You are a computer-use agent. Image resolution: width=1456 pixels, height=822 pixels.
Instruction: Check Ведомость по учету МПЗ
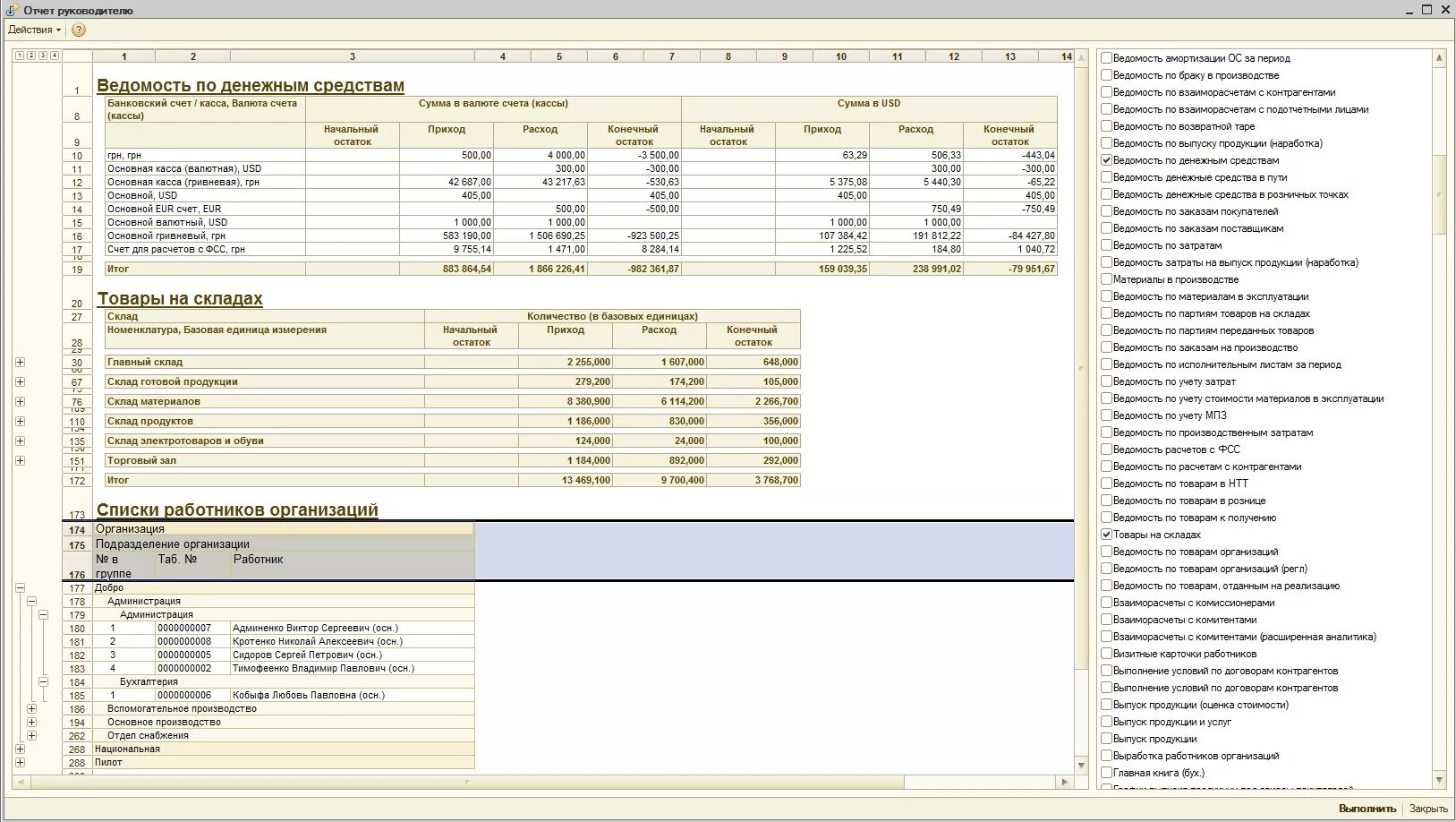pyautogui.click(x=1107, y=415)
